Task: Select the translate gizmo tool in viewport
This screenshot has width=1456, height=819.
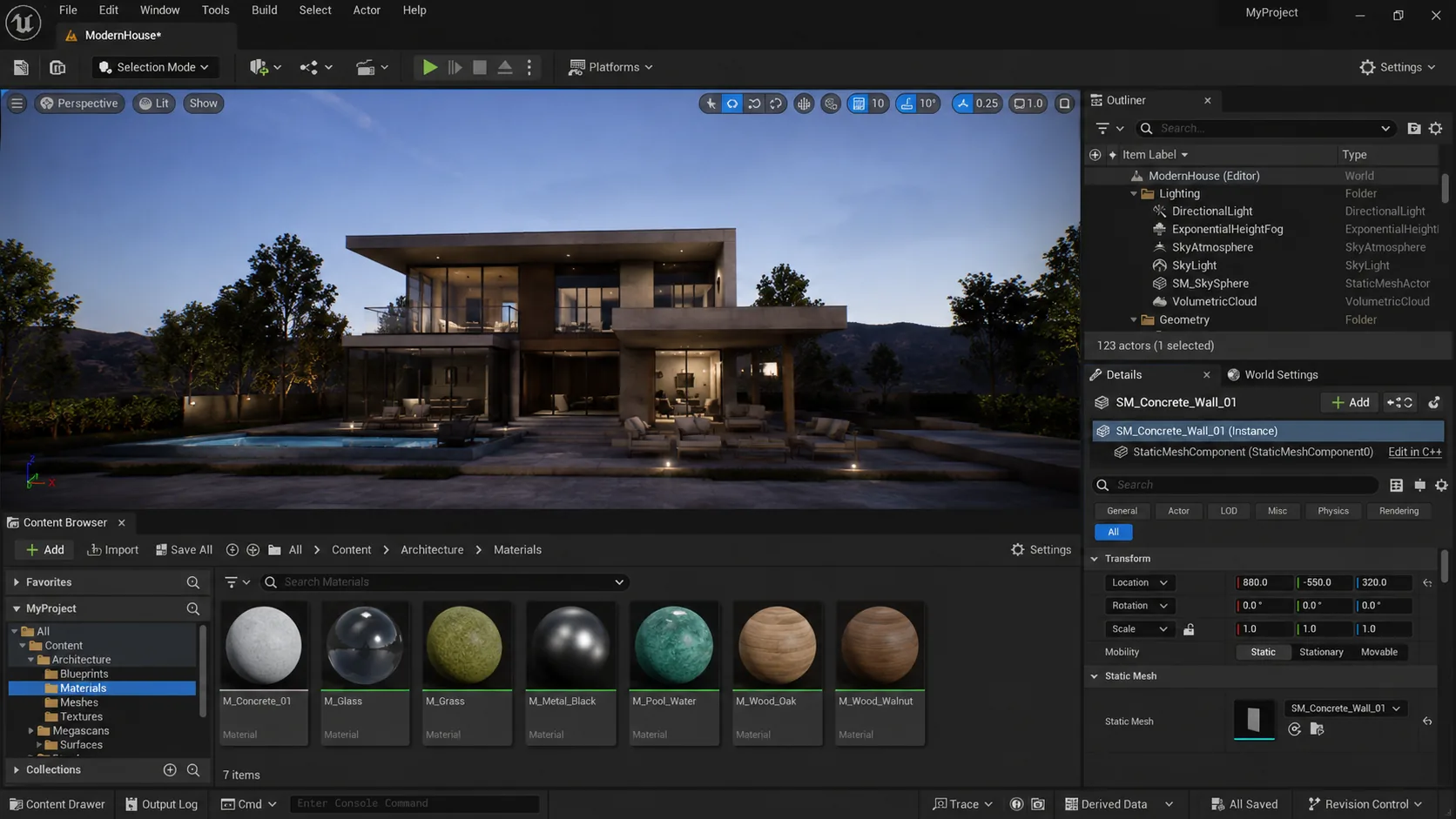Action: pyautogui.click(x=732, y=104)
